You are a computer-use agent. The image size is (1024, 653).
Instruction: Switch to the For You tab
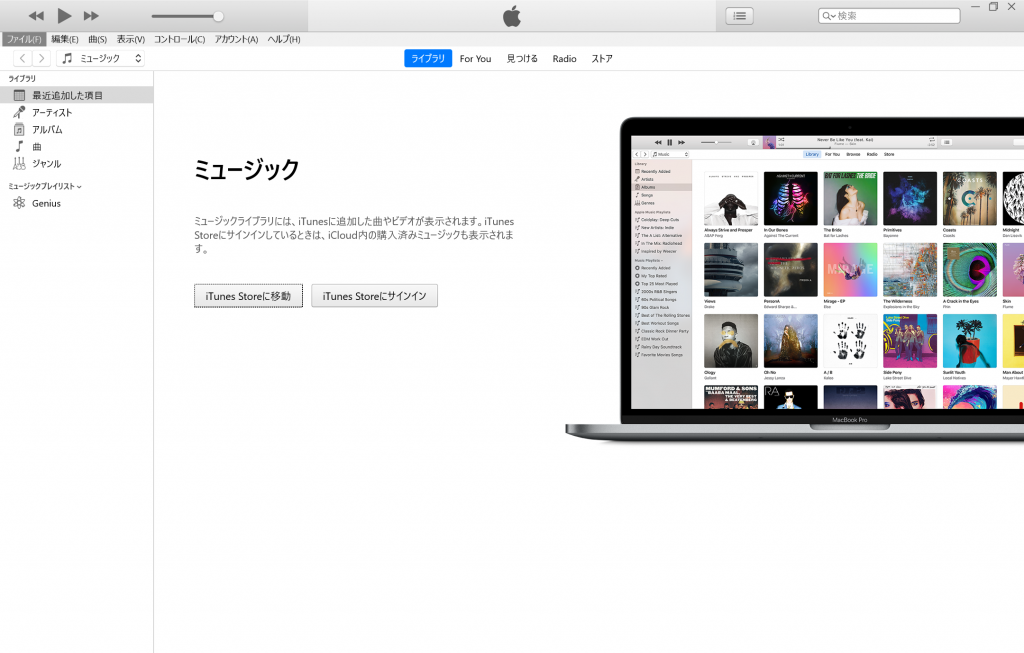coord(475,59)
